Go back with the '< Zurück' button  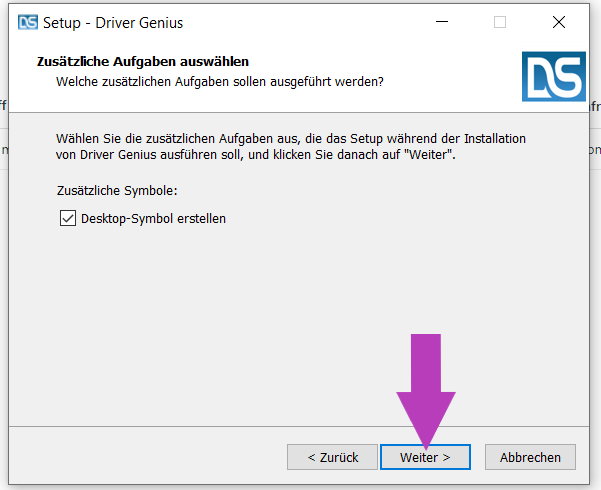pyautogui.click(x=332, y=457)
